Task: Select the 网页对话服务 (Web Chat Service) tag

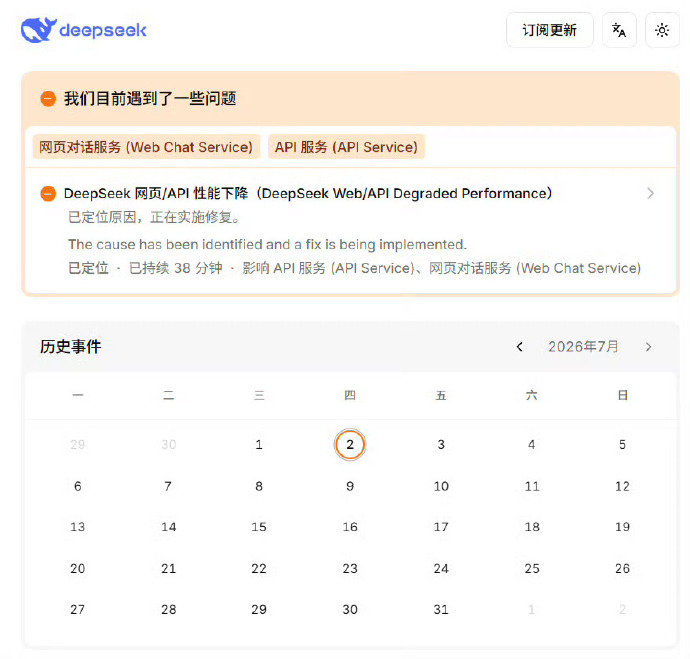Action: 146,147
